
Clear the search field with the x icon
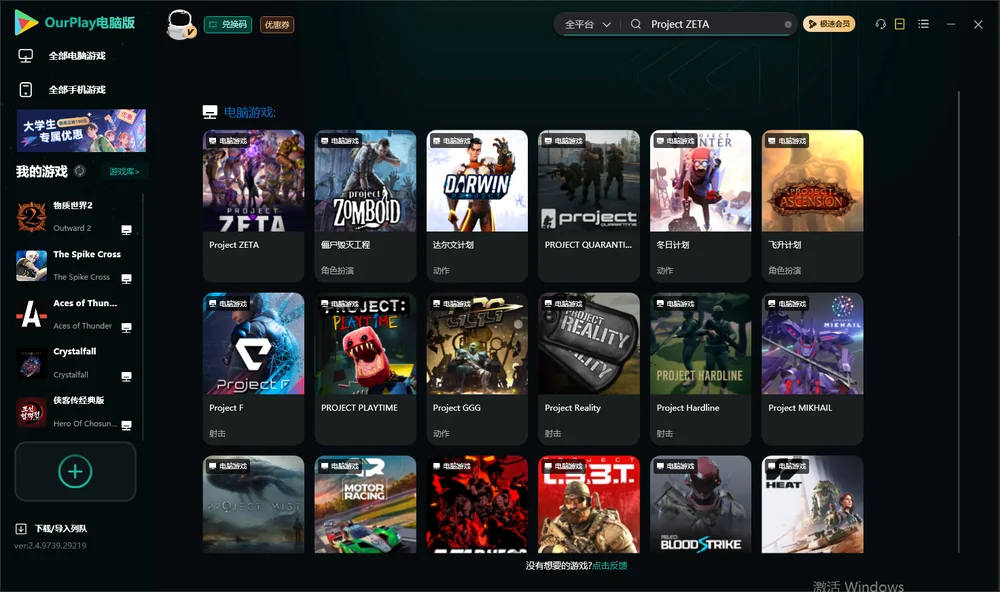[x=788, y=25]
